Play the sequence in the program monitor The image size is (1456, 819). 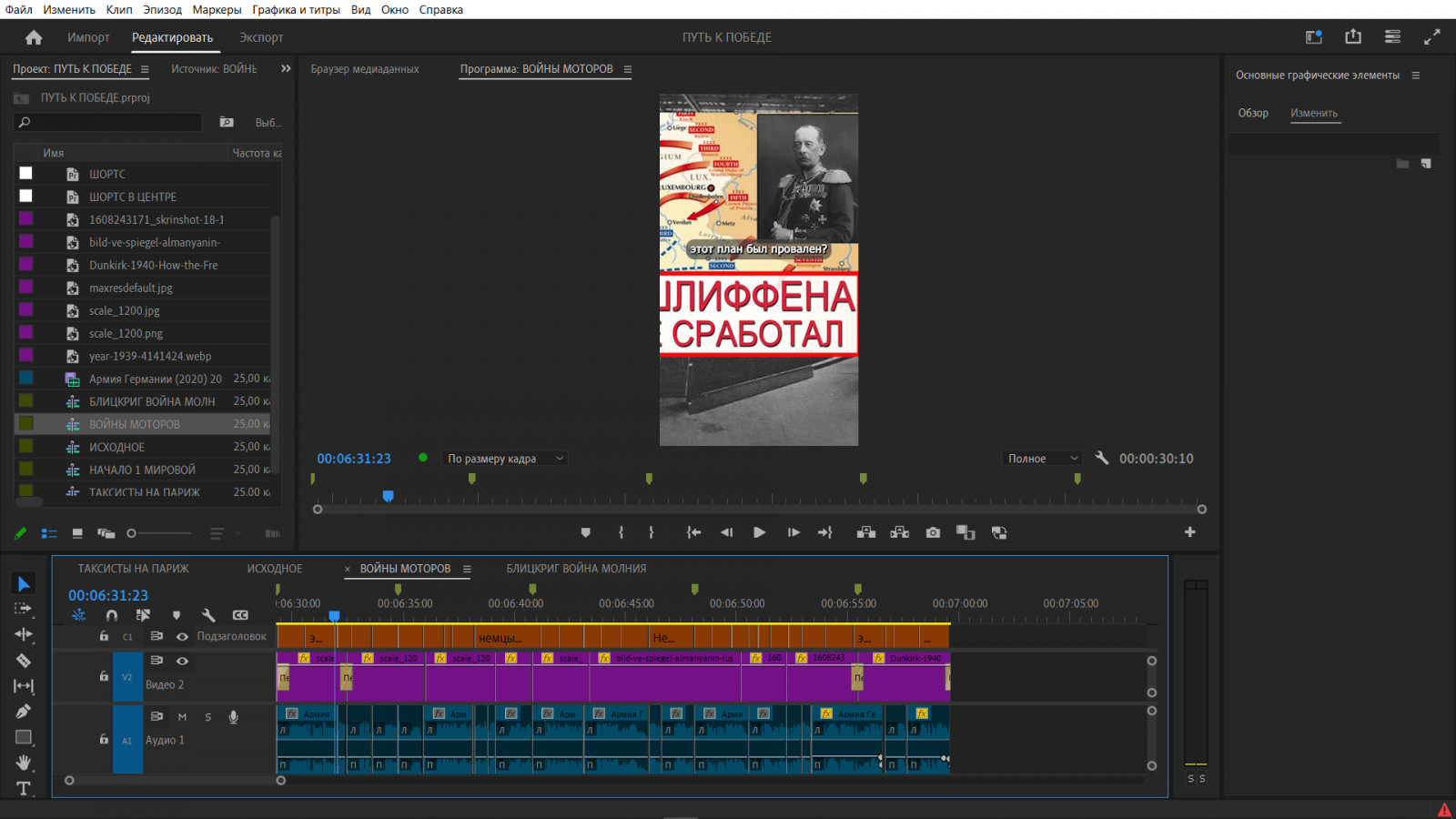click(759, 532)
